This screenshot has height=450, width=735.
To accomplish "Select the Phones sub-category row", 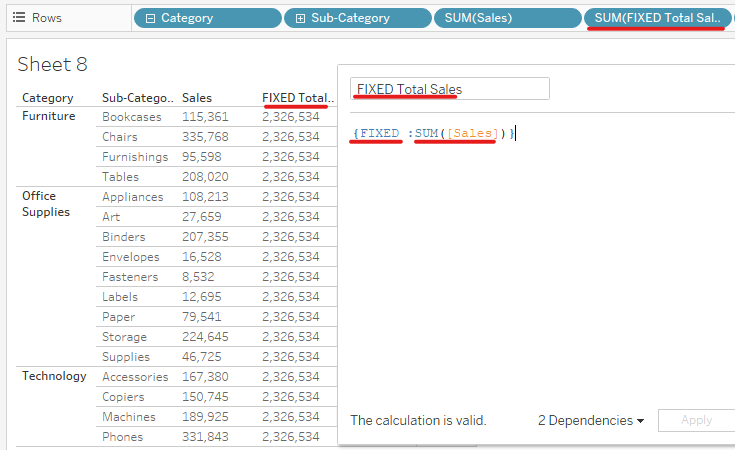I will click(122, 437).
